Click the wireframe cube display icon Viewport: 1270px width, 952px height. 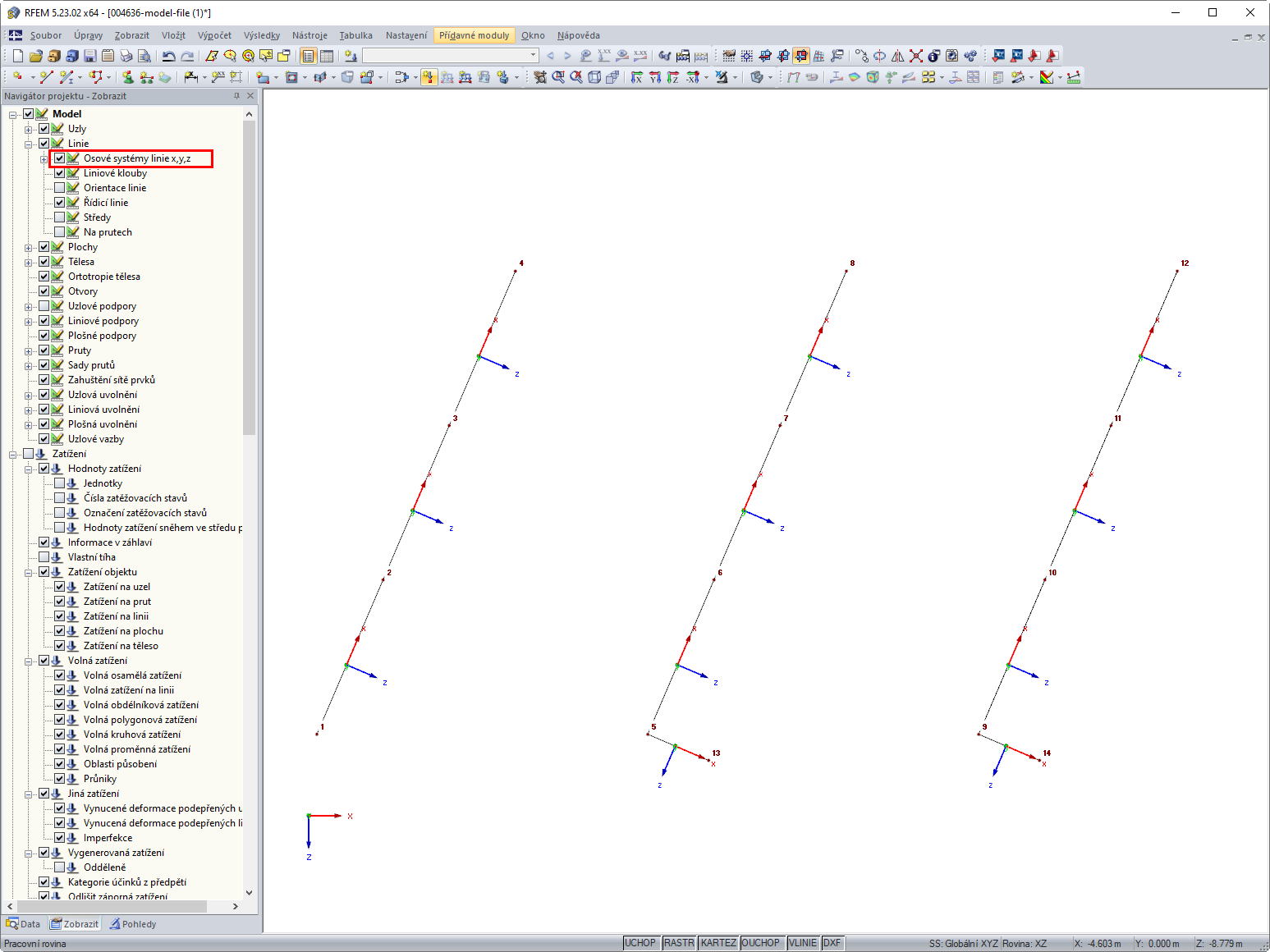[x=594, y=77]
